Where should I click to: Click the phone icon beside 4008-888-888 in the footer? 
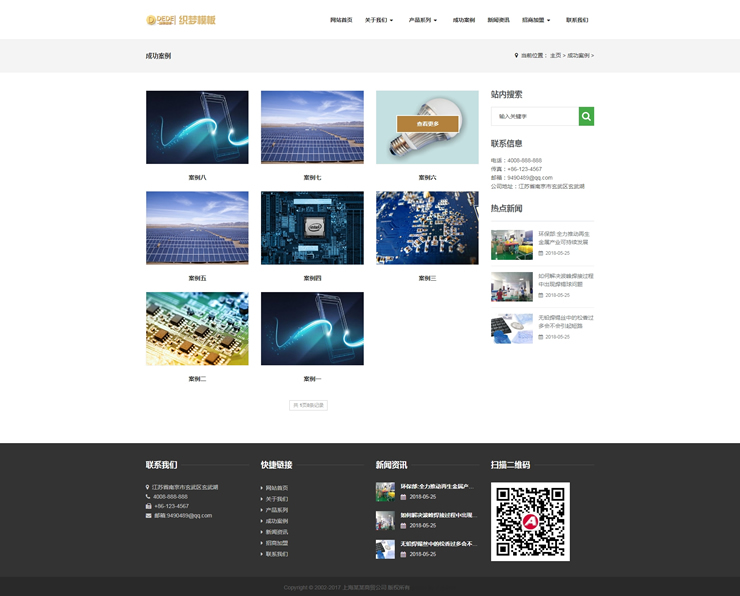[148, 497]
